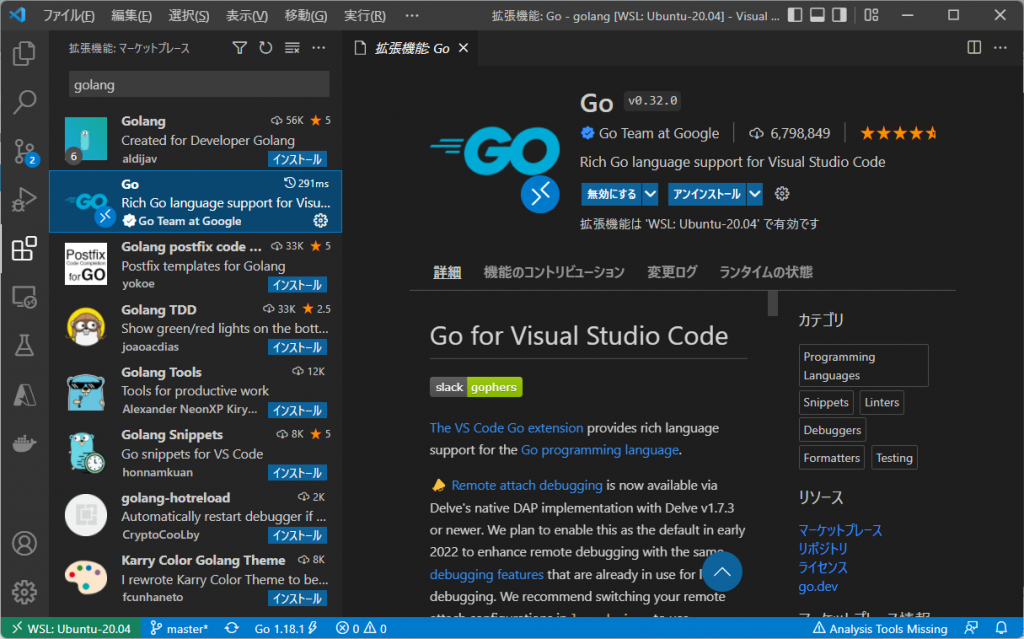Screen dimensions: 1024x639
Task: Open the Manage gear in activity bar
Action: pos(24,592)
